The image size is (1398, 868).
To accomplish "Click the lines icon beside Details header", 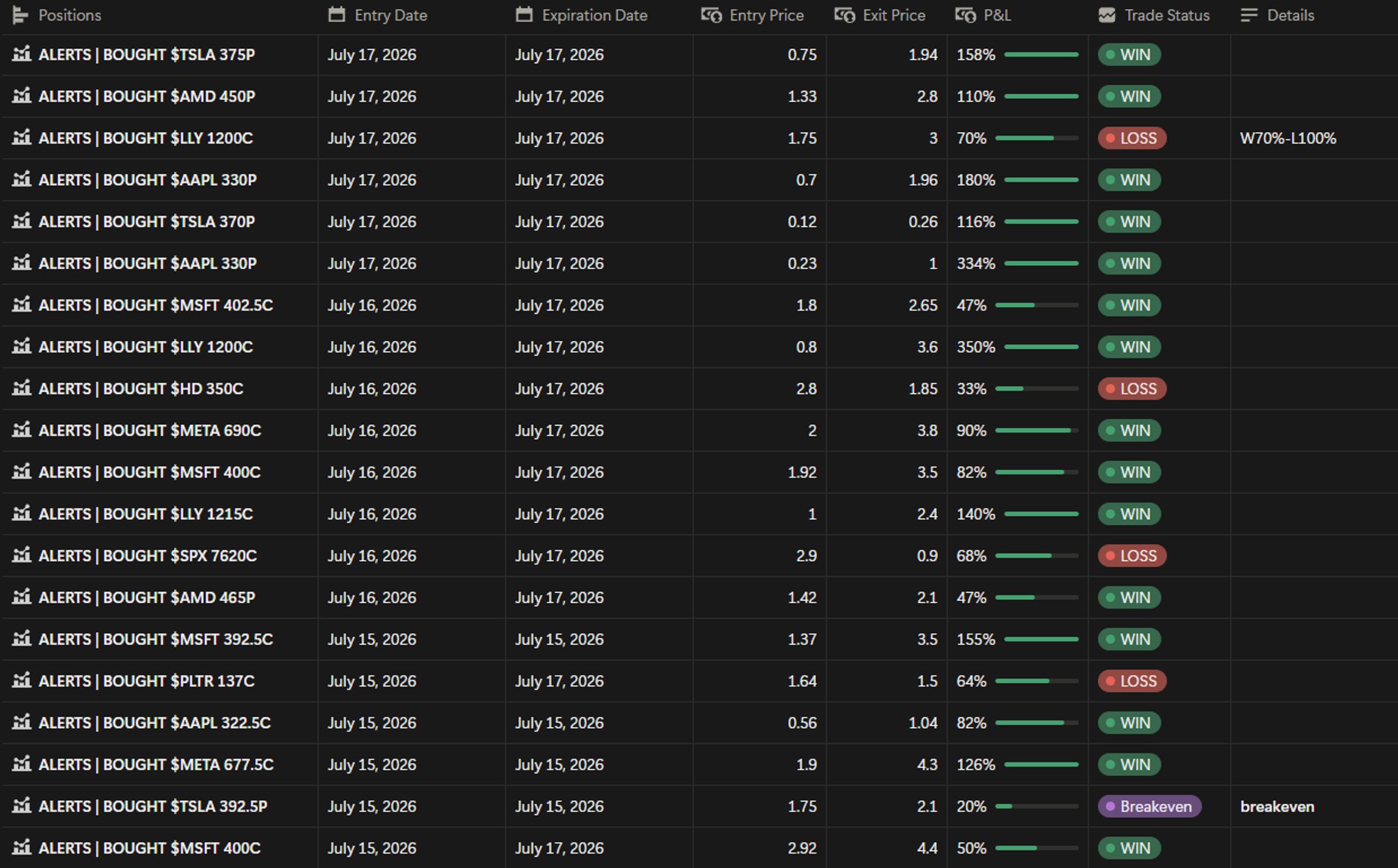I will pyautogui.click(x=1249, y=15).
